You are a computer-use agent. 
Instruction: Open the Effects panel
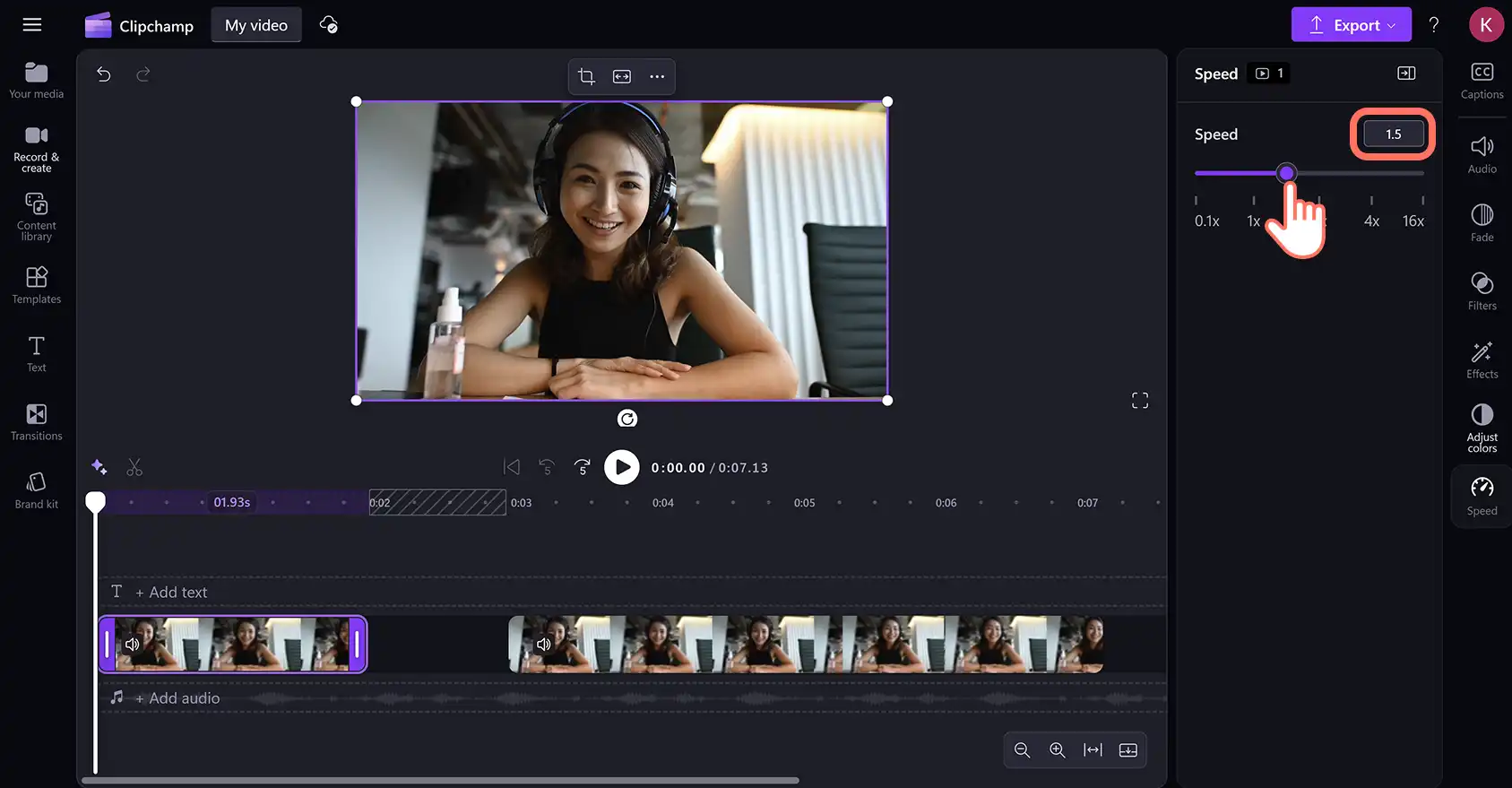[1482, 359]
